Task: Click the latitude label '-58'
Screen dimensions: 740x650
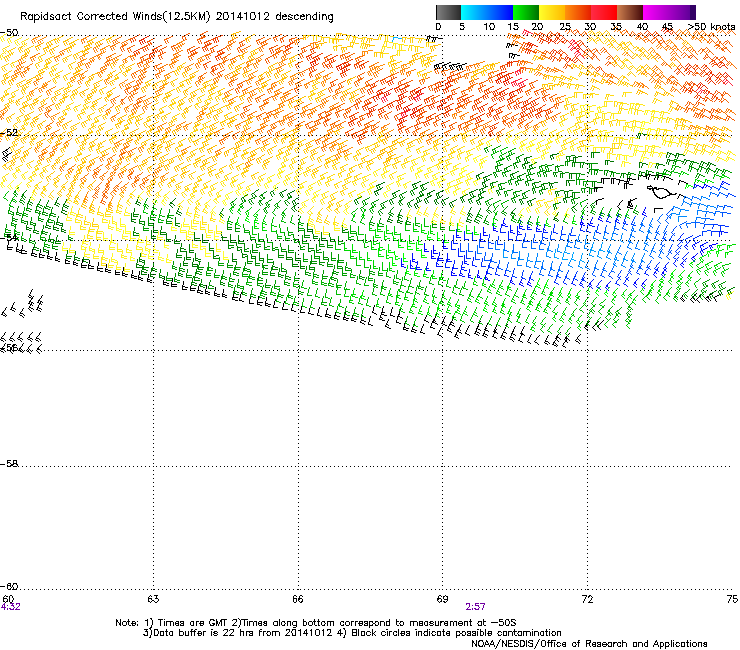Action: pyautogui.click(x=9, y=464)
